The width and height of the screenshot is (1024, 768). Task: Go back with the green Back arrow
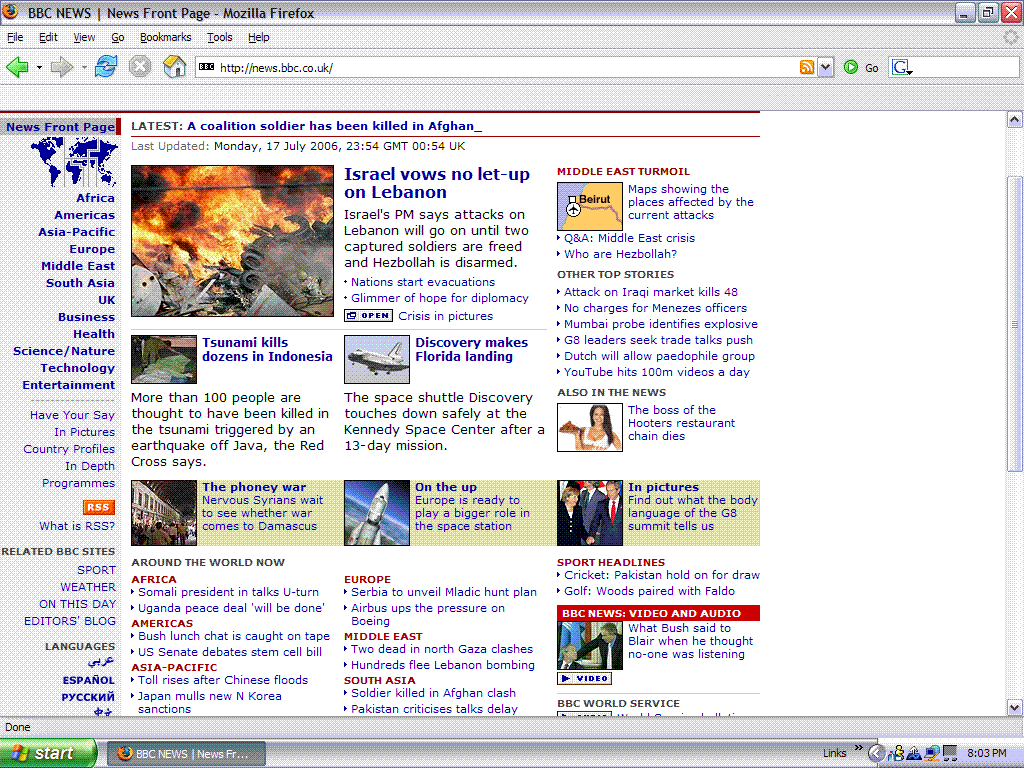click(x=17, y=67)
